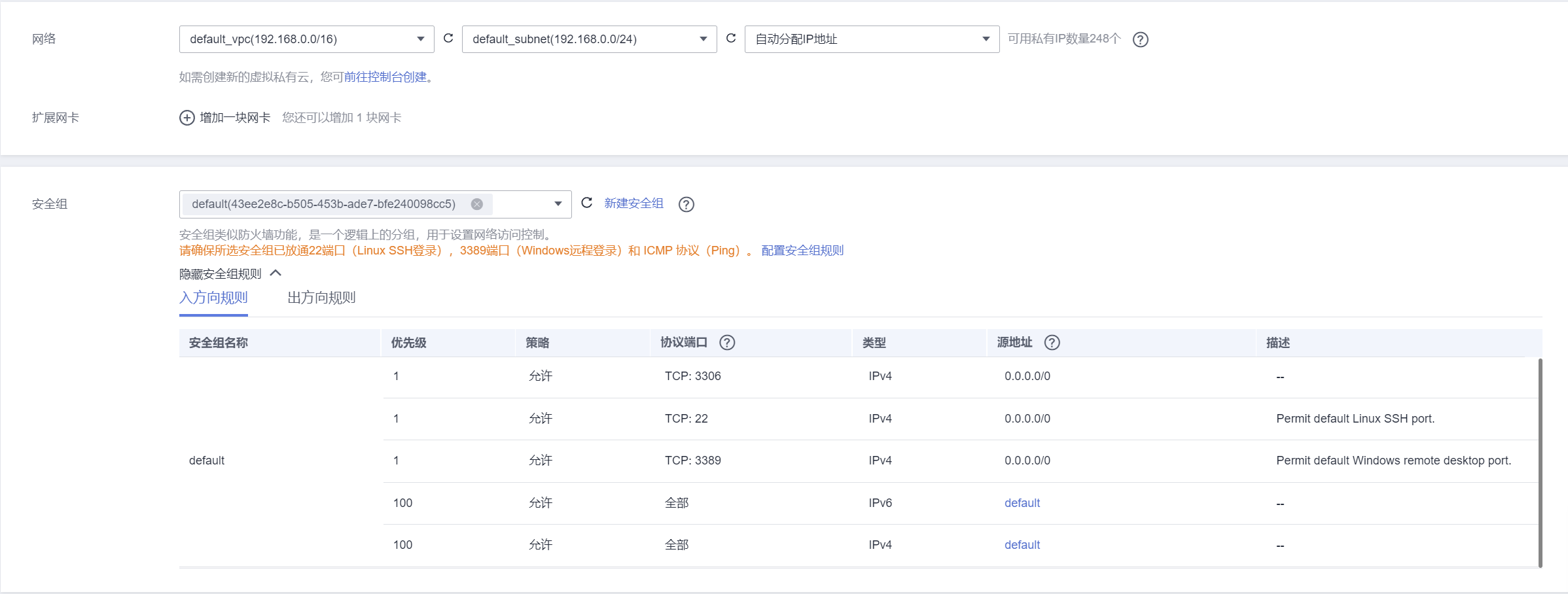
Task: Click 0.0.0.0/0 in the TCP: 22 row
Action: pos(1027,419)
